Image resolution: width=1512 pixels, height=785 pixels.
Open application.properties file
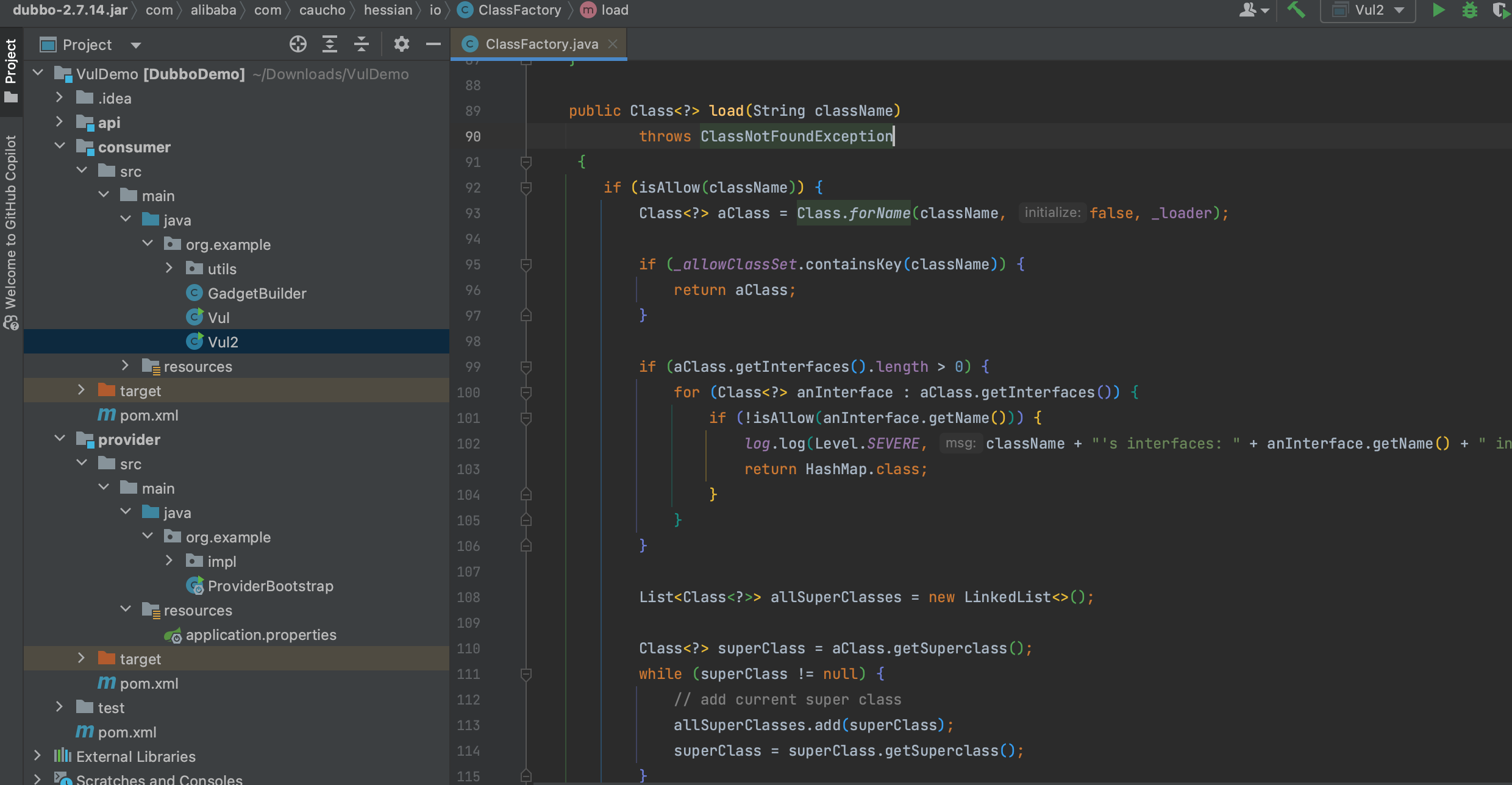coord(250,634)
